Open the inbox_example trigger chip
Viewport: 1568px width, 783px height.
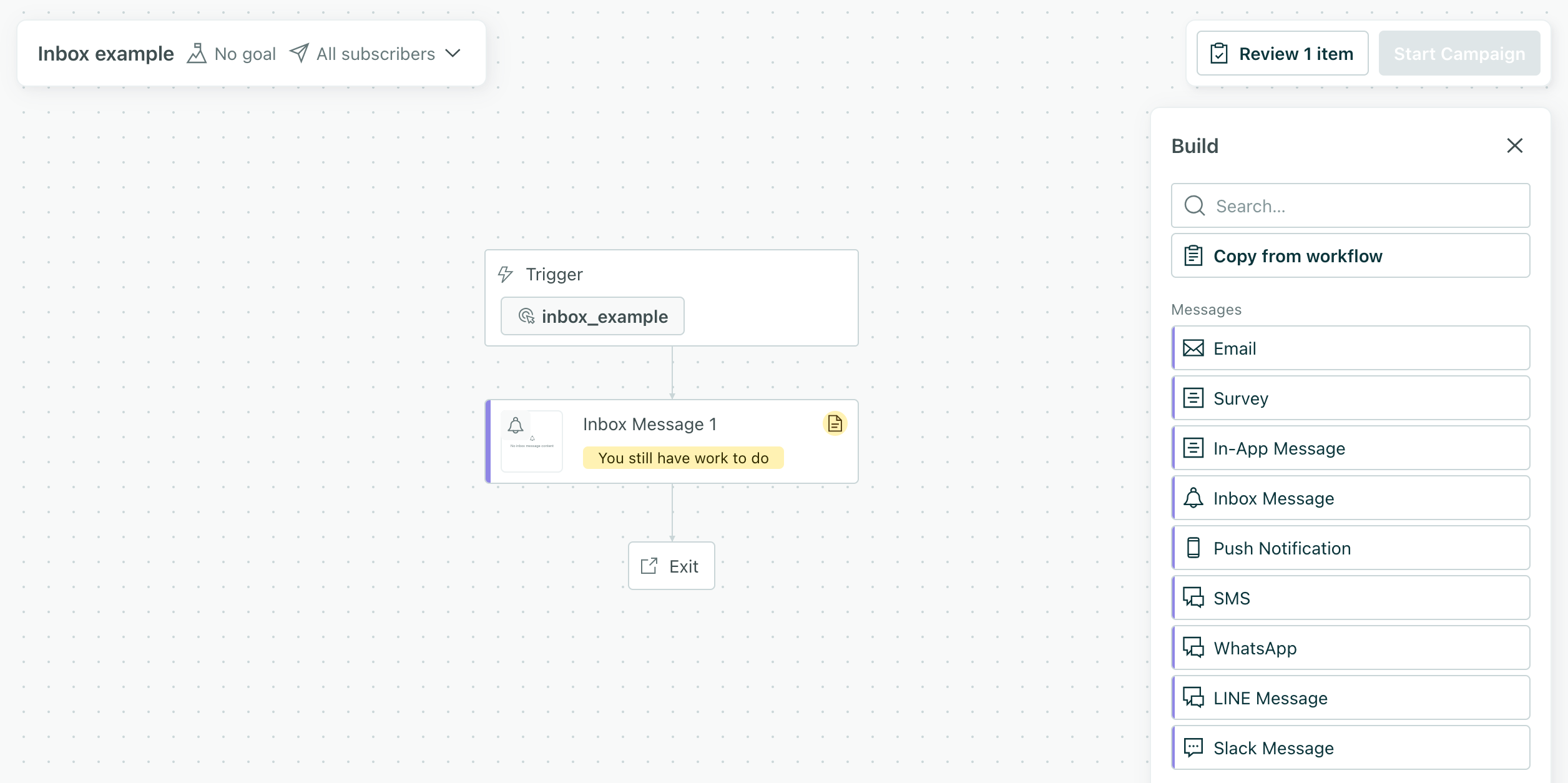592,316
